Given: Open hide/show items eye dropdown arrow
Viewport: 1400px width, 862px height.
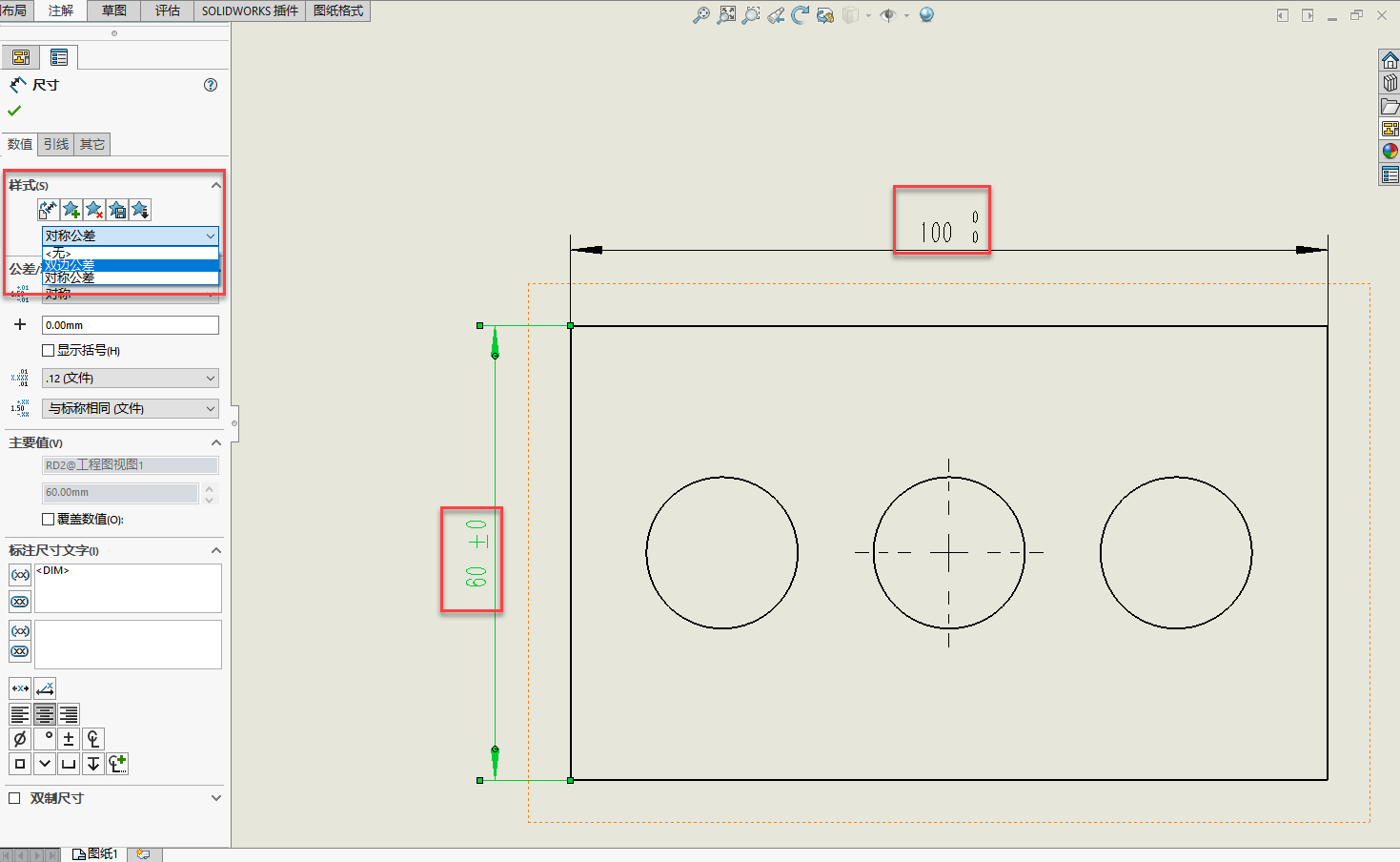Looking at the screenshot, I should [906, 15].
